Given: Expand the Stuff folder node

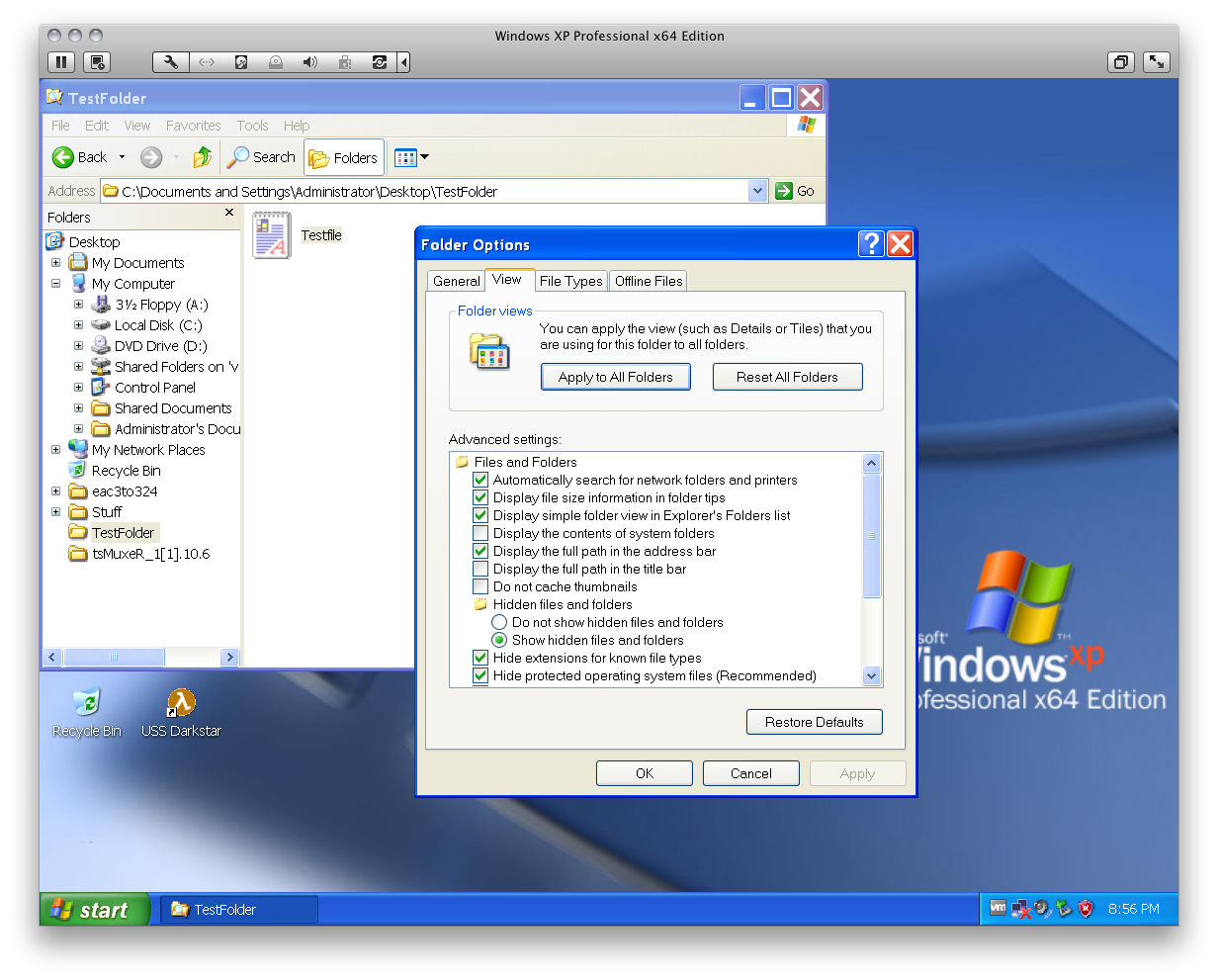Looking at the screenshot, I should point(55,512).
